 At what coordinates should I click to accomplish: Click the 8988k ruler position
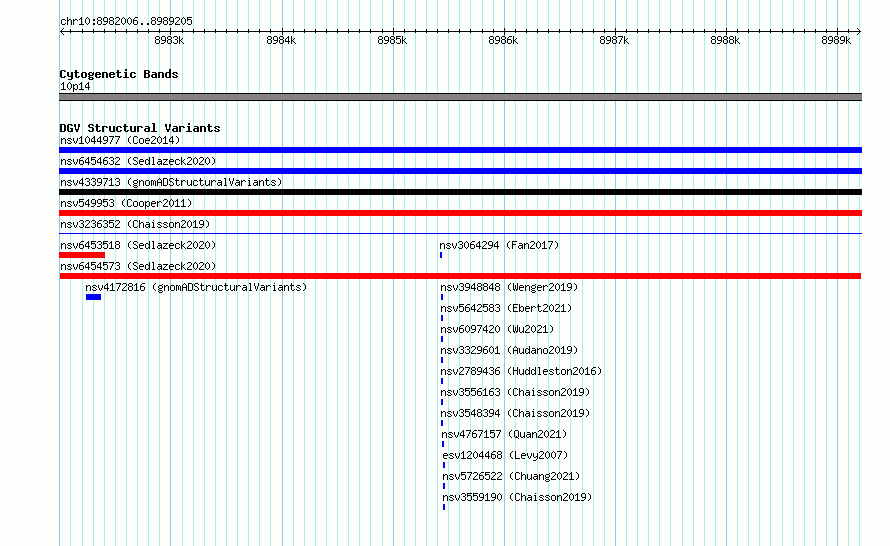(x=725, y=40)
